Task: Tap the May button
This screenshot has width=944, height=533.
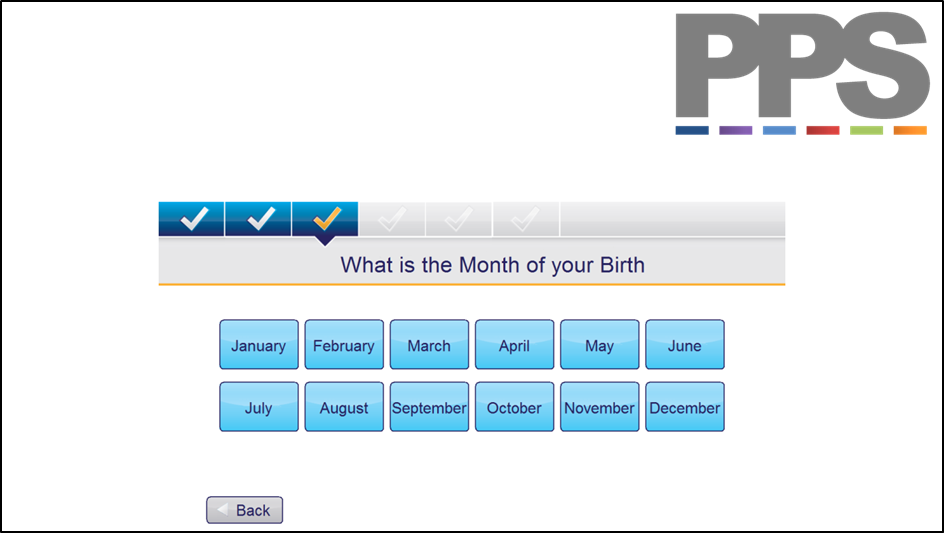Action: 600,344
